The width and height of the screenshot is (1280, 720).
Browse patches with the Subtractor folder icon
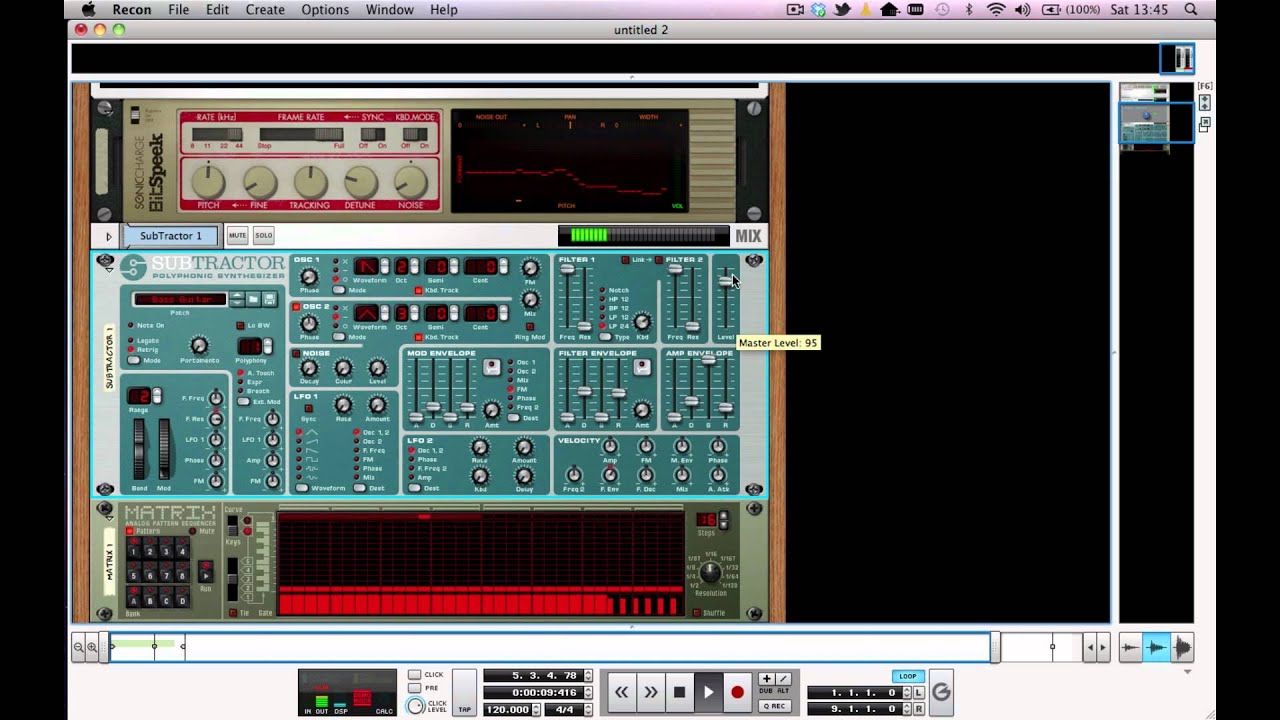[254, 299]
